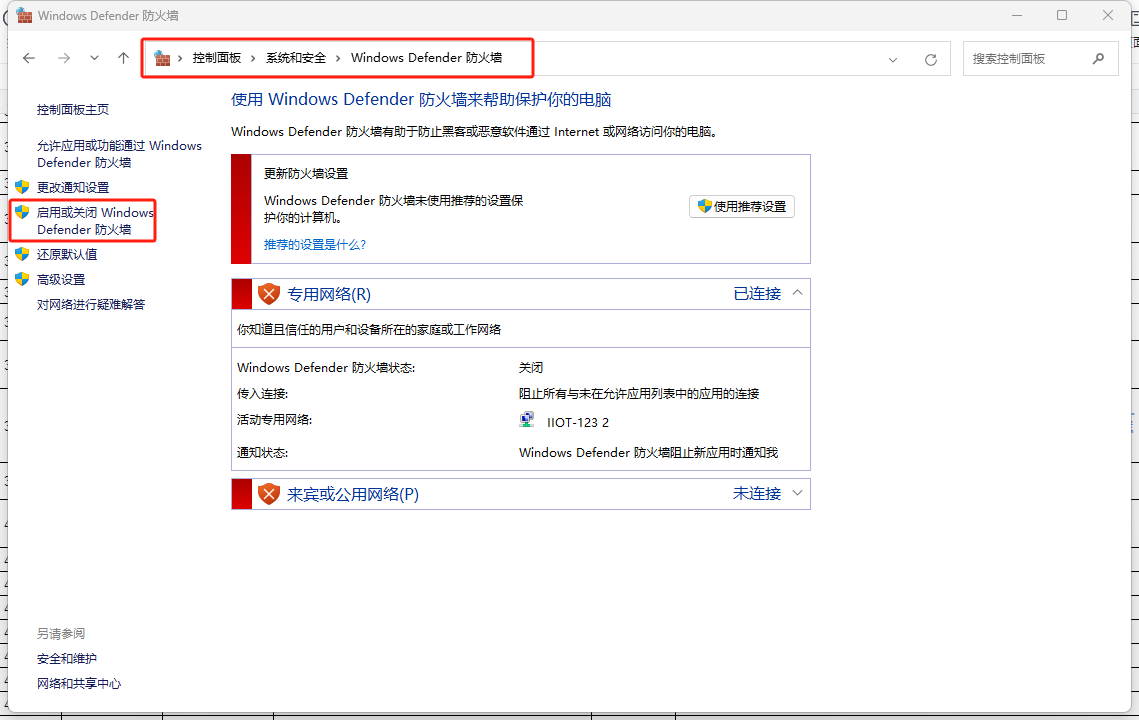Click the search magnifier icon

tap(1098, 58)
